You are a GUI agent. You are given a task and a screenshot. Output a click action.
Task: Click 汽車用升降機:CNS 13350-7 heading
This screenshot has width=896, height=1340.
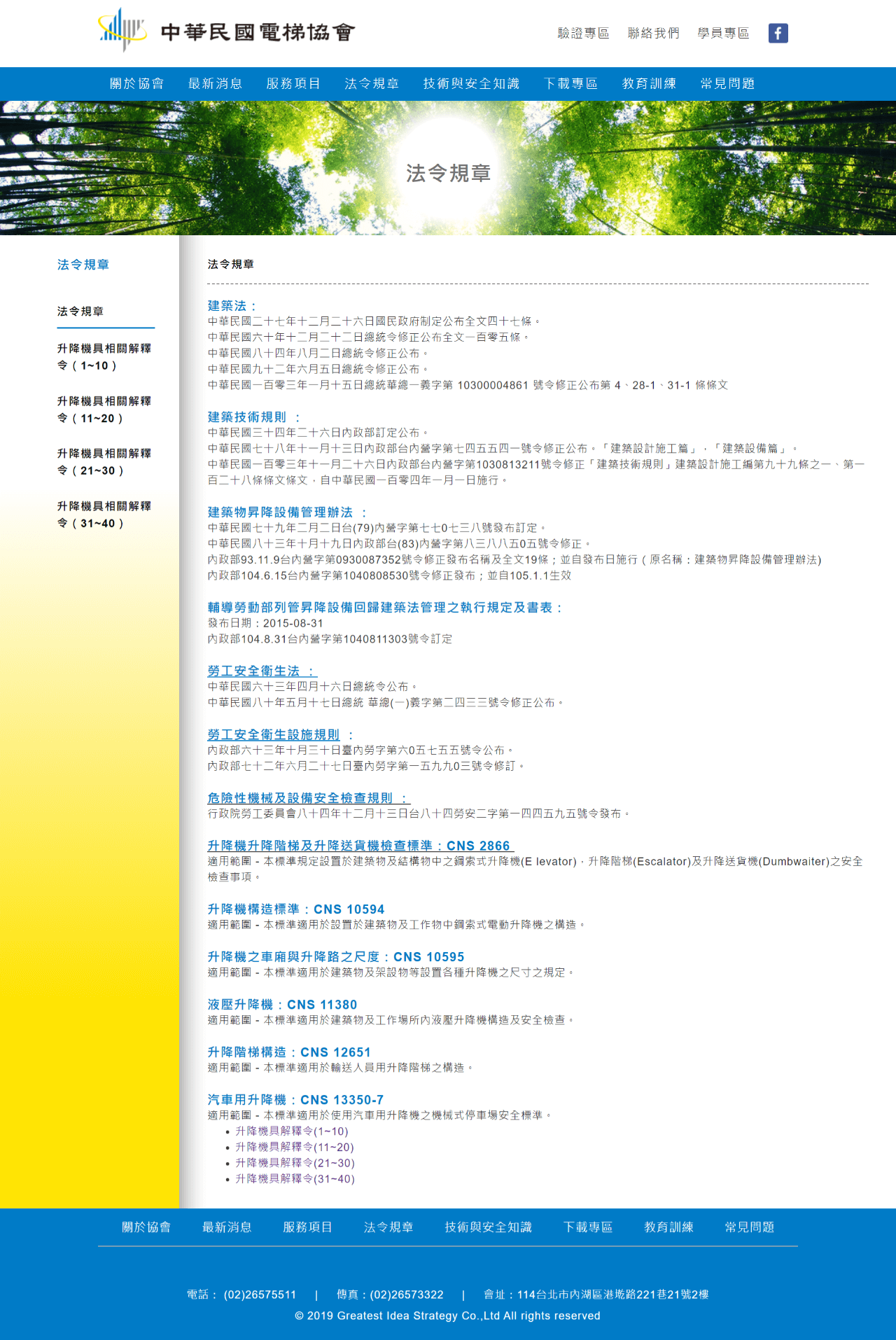click(x=295, y=1100)
